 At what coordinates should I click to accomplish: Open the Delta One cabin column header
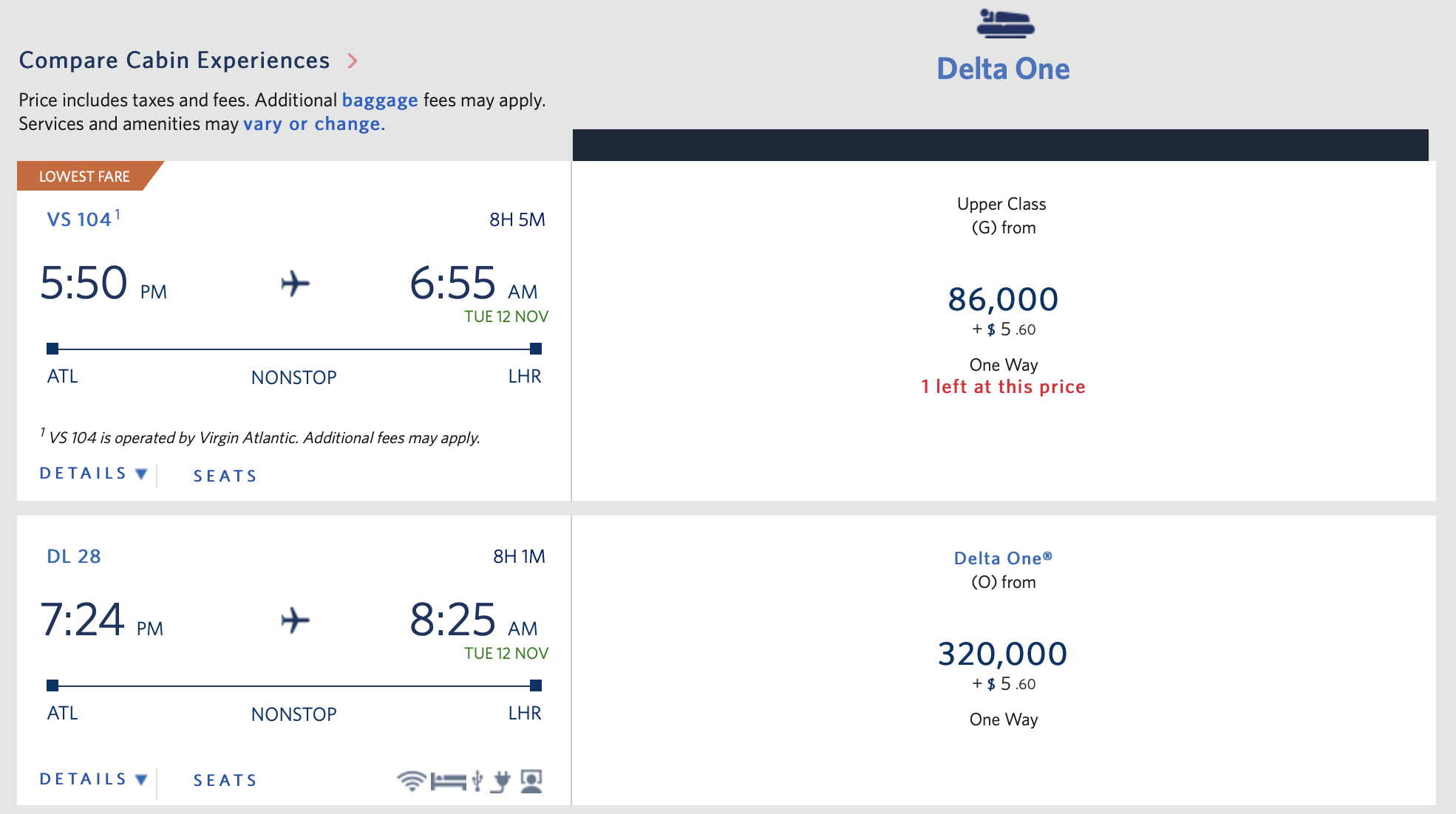[1003, 69]
